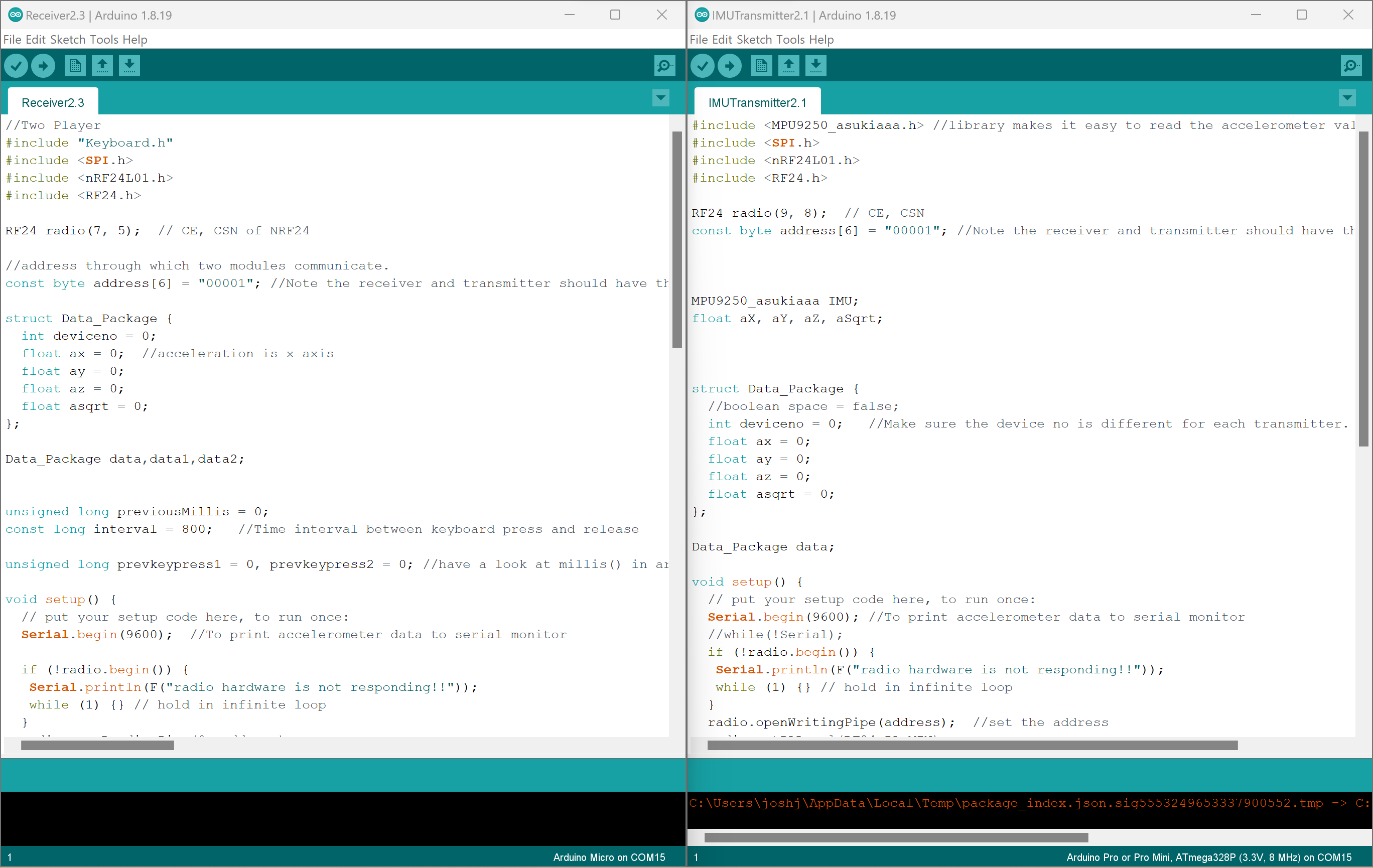Select the IMUTransmitter2.1 sketch tab
Image resolution: width=1373 pixels, height=868 pixels.
(757, 101)
